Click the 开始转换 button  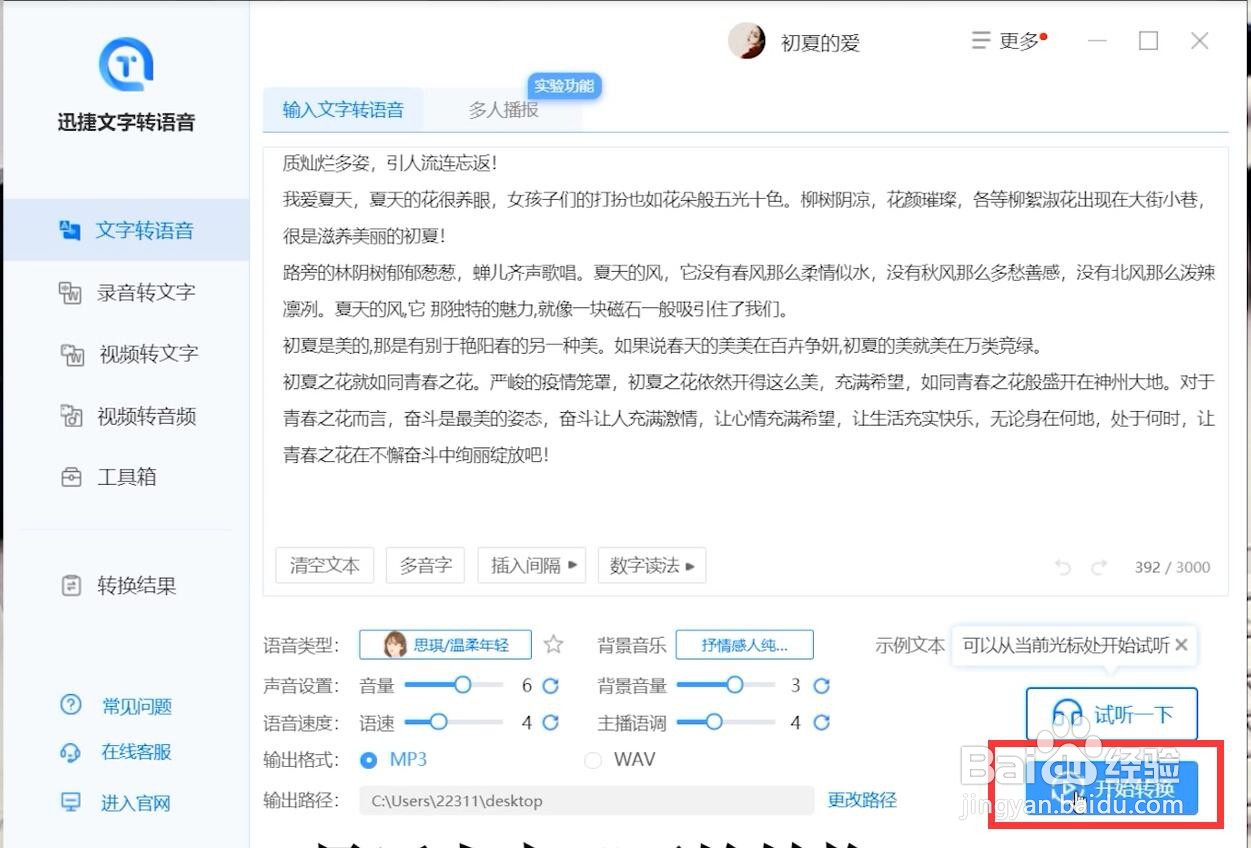(x=1112, y=790)
